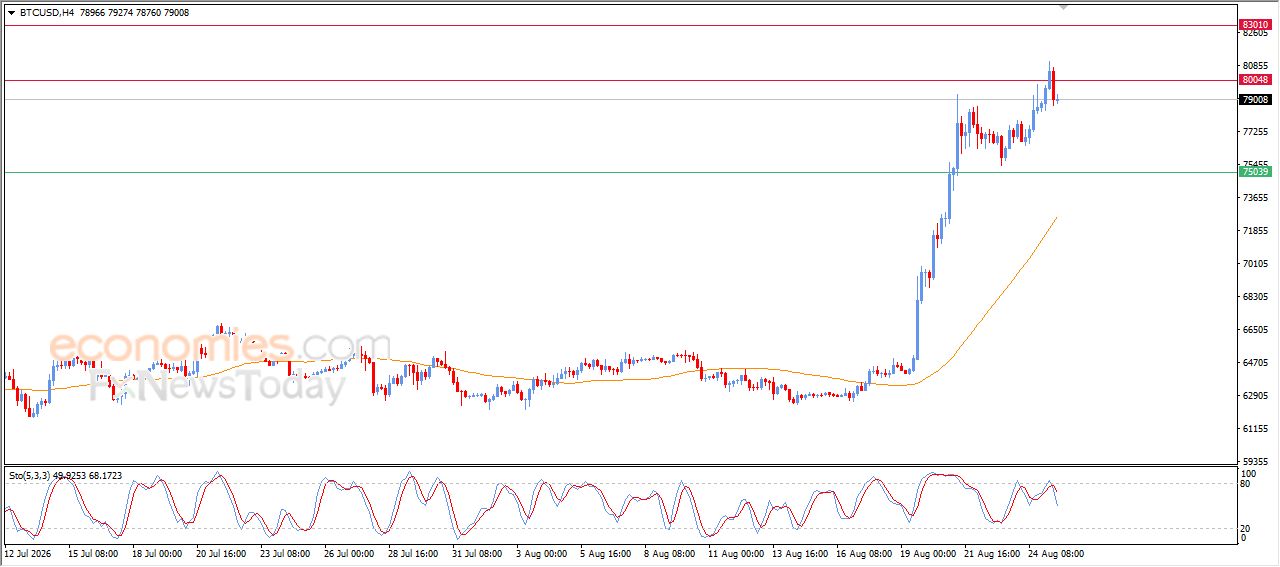1280x567 pixels.
Task: Click the time axis label 31 Jul 08:00
Action: tap(479, 553)
